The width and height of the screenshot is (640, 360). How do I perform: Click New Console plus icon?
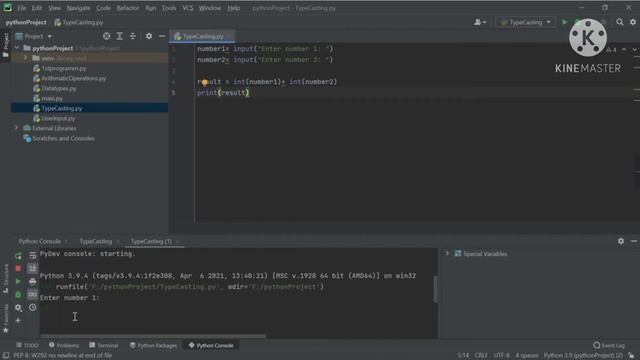click(18, 320)
